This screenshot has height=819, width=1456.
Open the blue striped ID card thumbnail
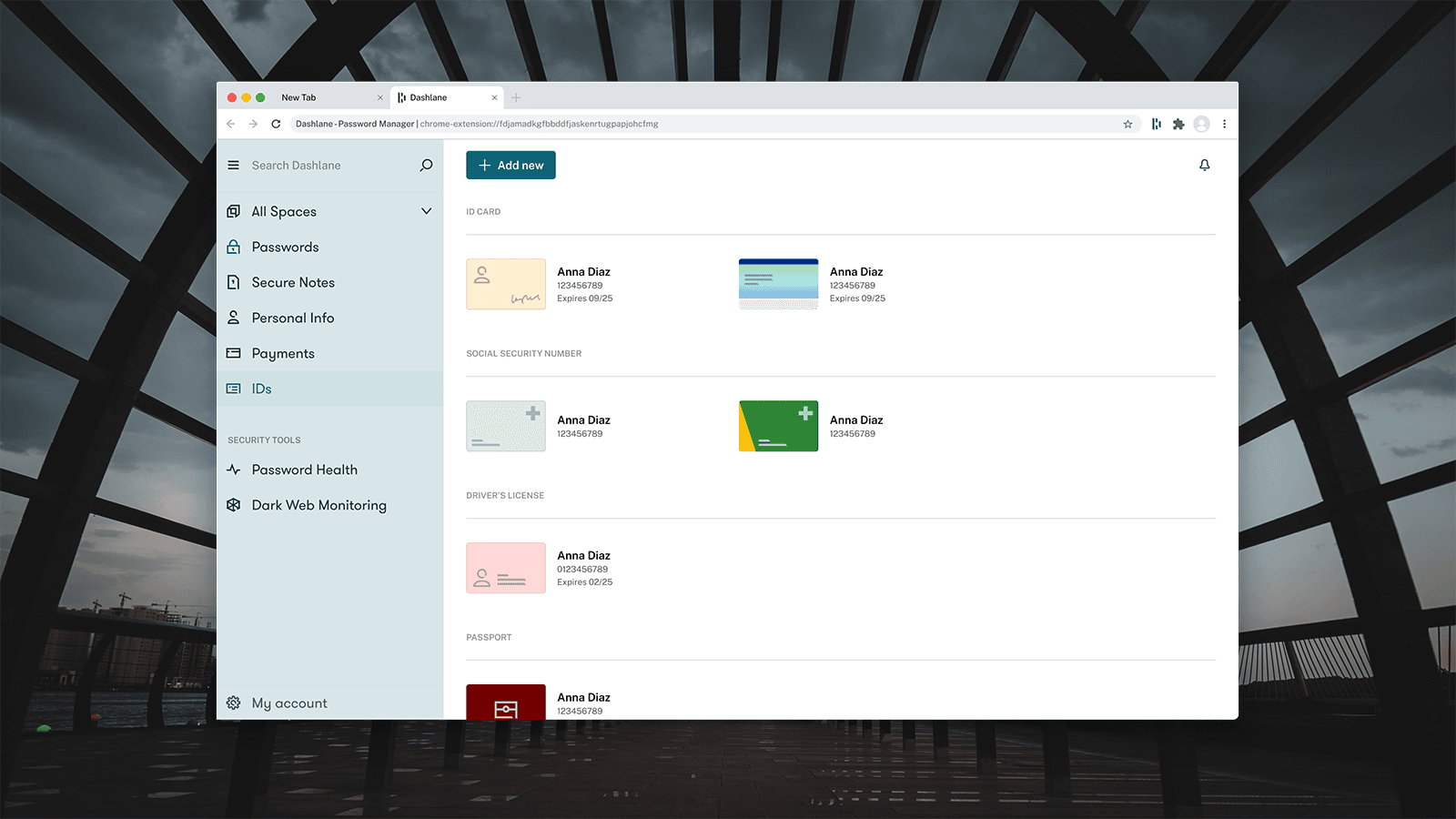pyautogui.click(x=778, y=284)
